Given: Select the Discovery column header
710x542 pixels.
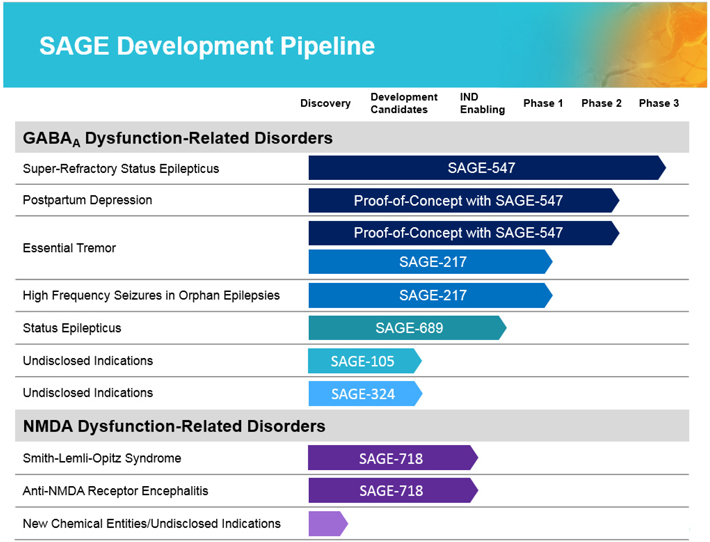Looking at the screenshot, I should (x=325, y=104).
